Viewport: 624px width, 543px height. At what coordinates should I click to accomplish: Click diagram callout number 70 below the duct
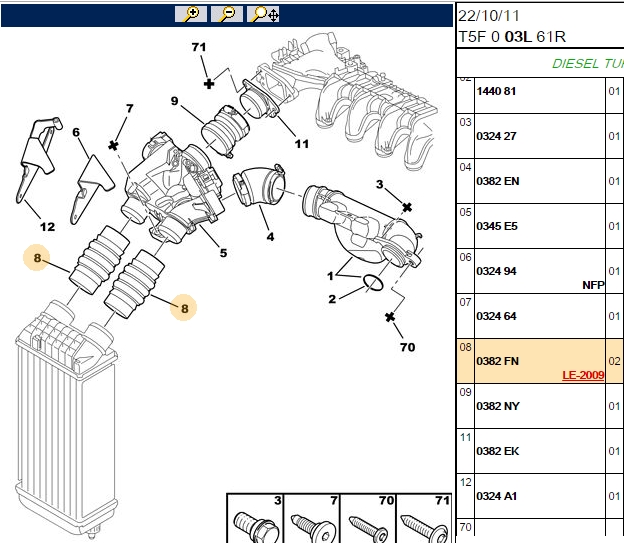(x=408, y=347)
